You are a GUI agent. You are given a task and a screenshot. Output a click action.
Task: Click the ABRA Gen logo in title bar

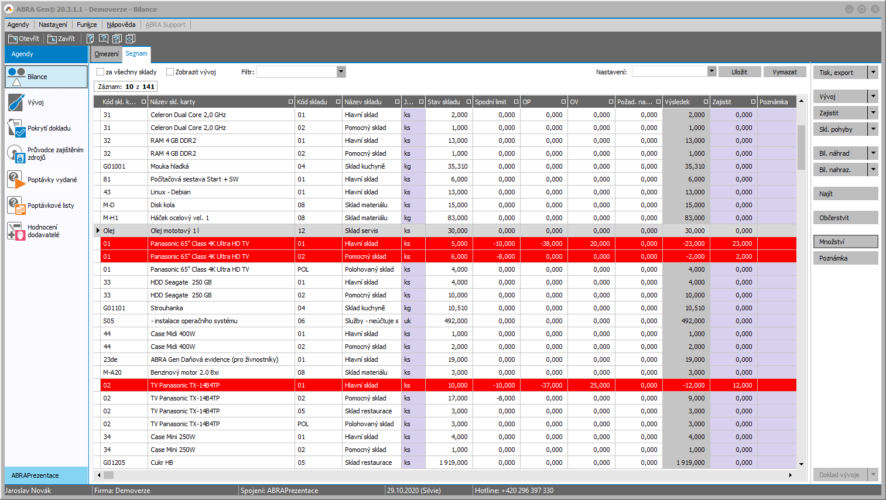[x=8, y=9]
